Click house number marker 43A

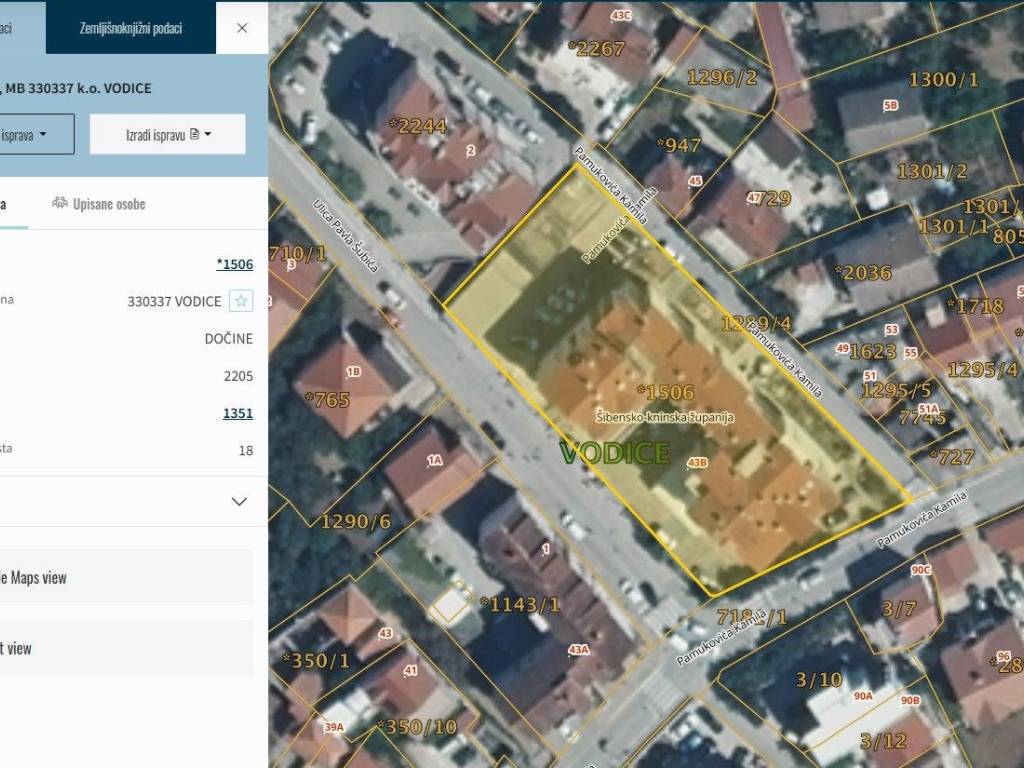pyautogui.click(x=578, y=650)
